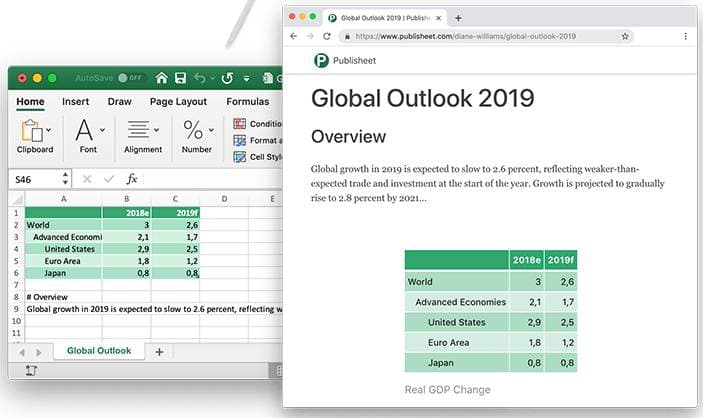Click the Redo arrow icon
Screen dimensions: 703x418
[x=227, y=78]
